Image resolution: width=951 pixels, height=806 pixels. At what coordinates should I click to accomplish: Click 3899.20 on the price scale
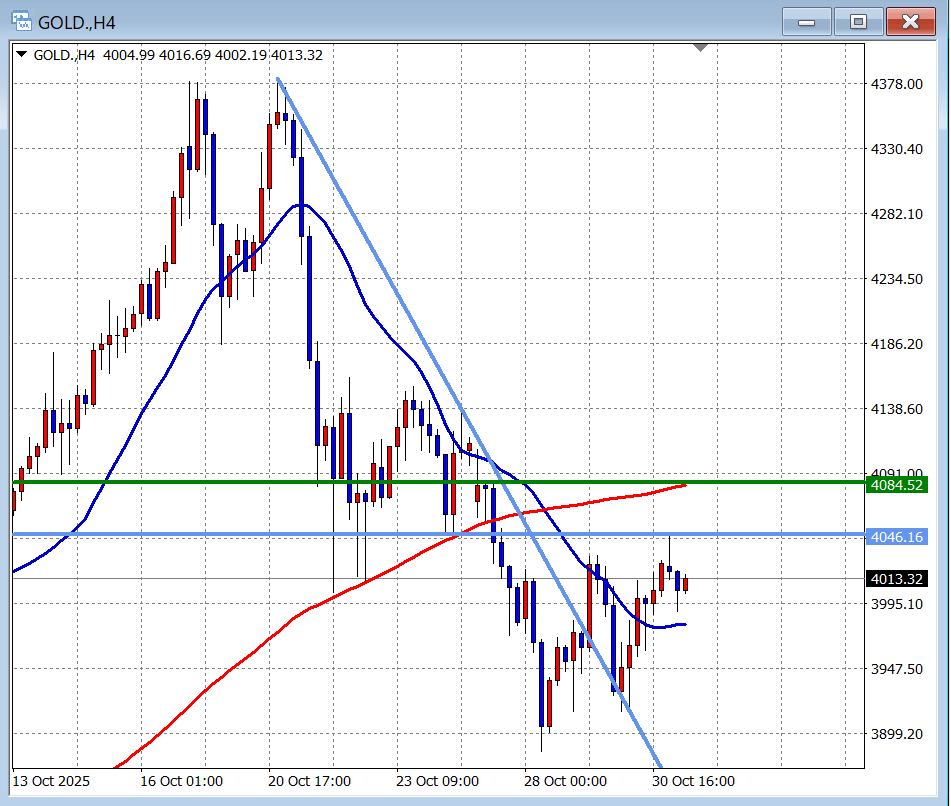pyautogui.click(x=896, y=734)
